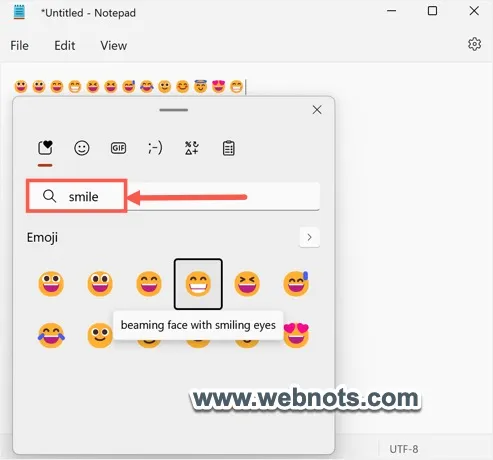Open the GIF tab
This screenshot has height=460, width=493.
click(x=118, y=148)
